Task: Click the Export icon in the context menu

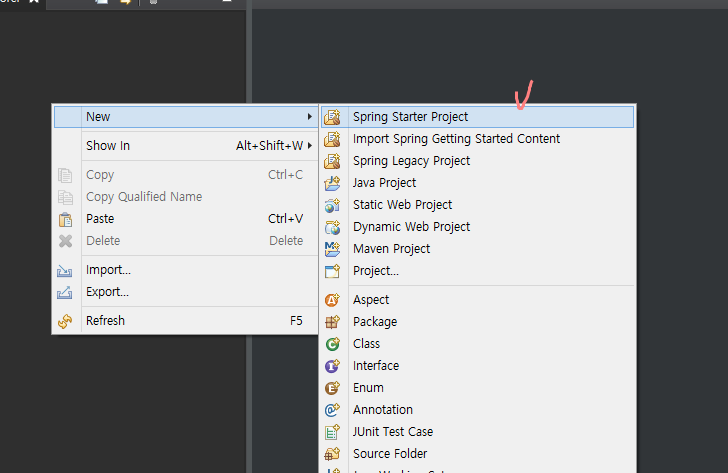Action: coord(65,292)
